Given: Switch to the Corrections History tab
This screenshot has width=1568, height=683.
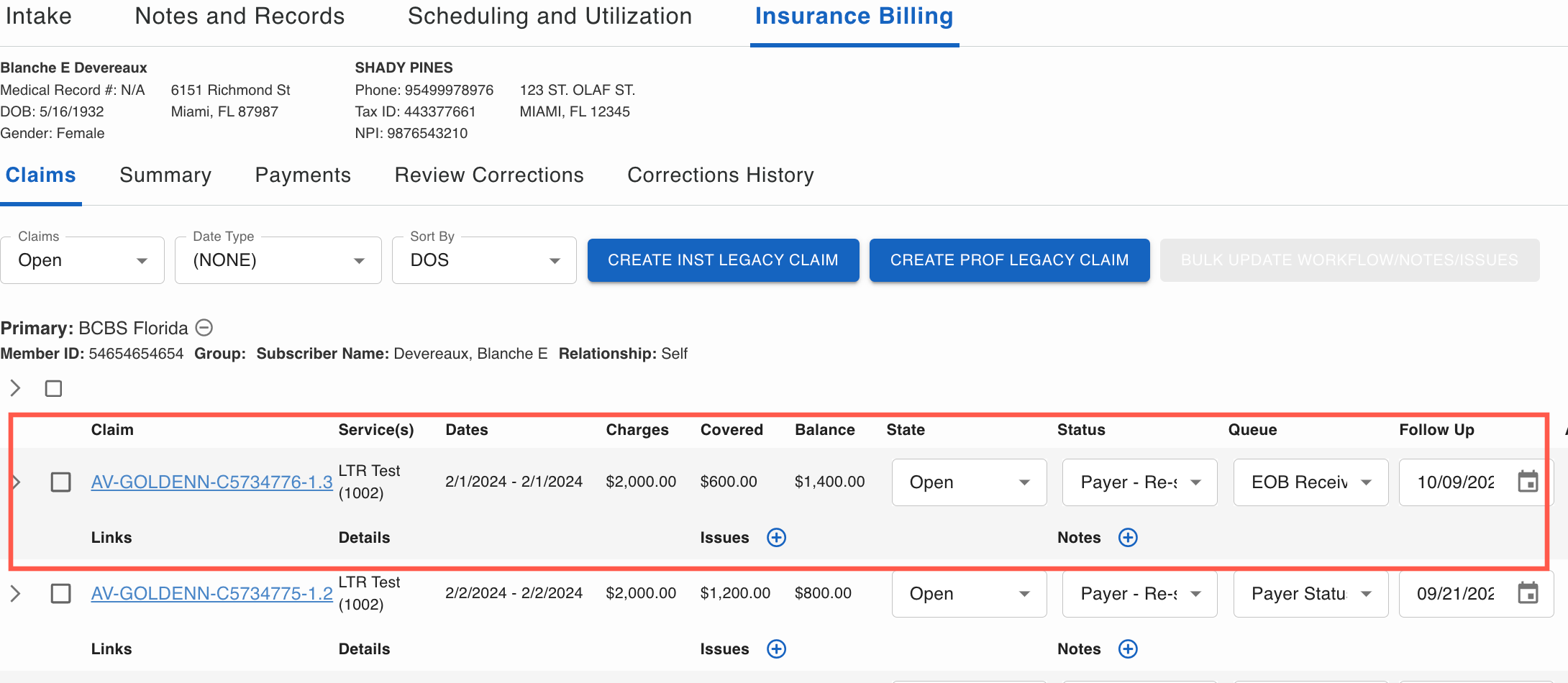Looking at the screenshot, I should point(720,175).
